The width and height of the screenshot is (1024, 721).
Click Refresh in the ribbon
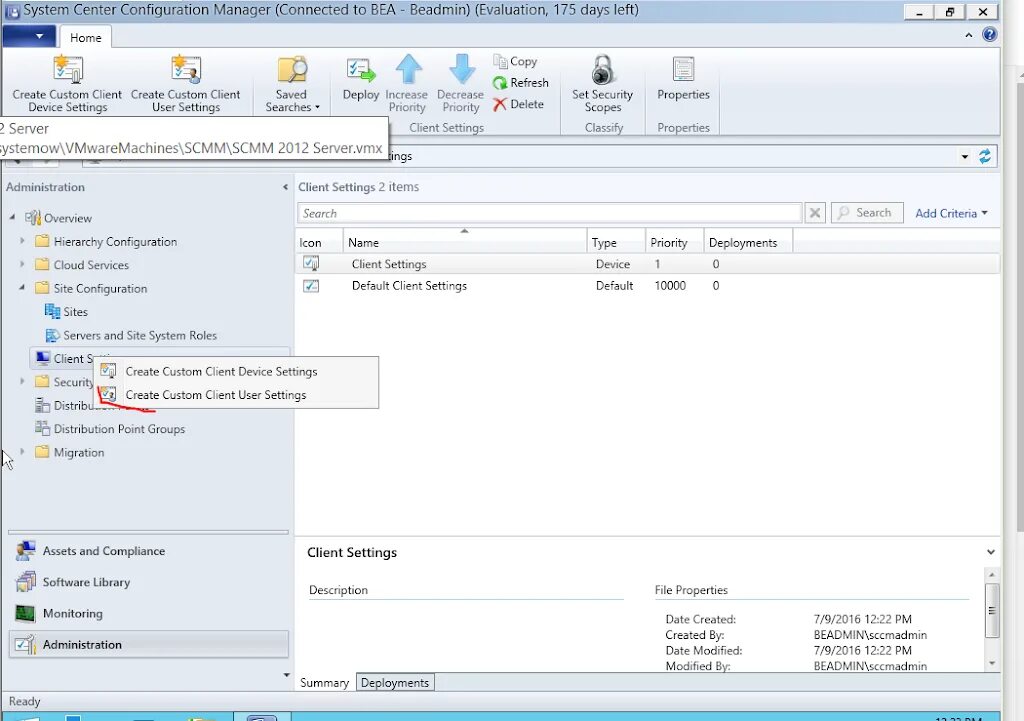click(520, 83)
